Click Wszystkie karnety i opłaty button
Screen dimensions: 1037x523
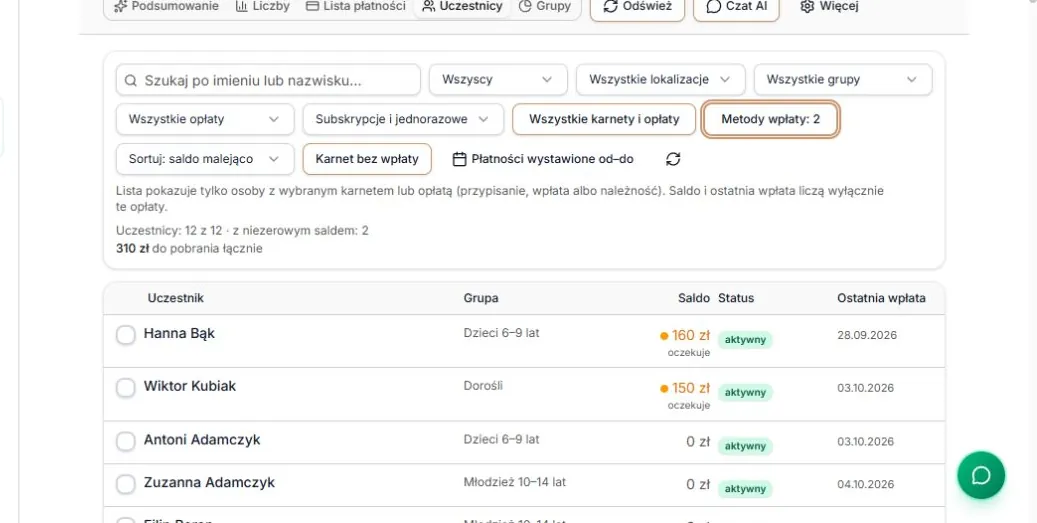tap(604, 119)
